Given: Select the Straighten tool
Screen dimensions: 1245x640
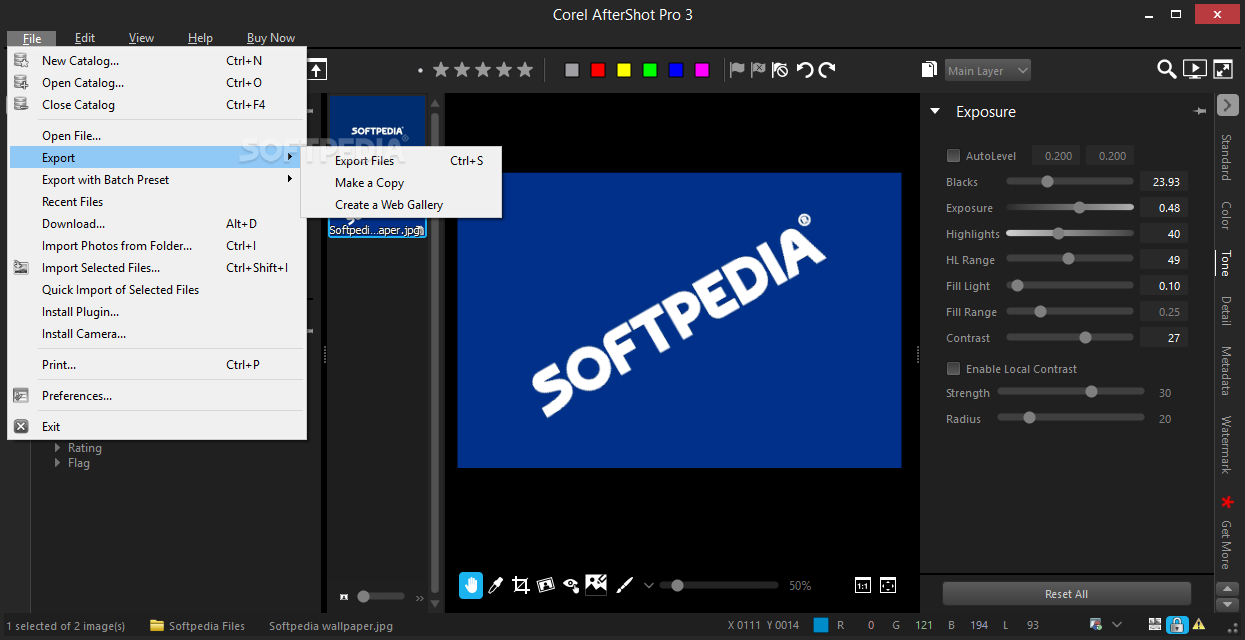Looking at the screenshot, I should pos(546,585).
